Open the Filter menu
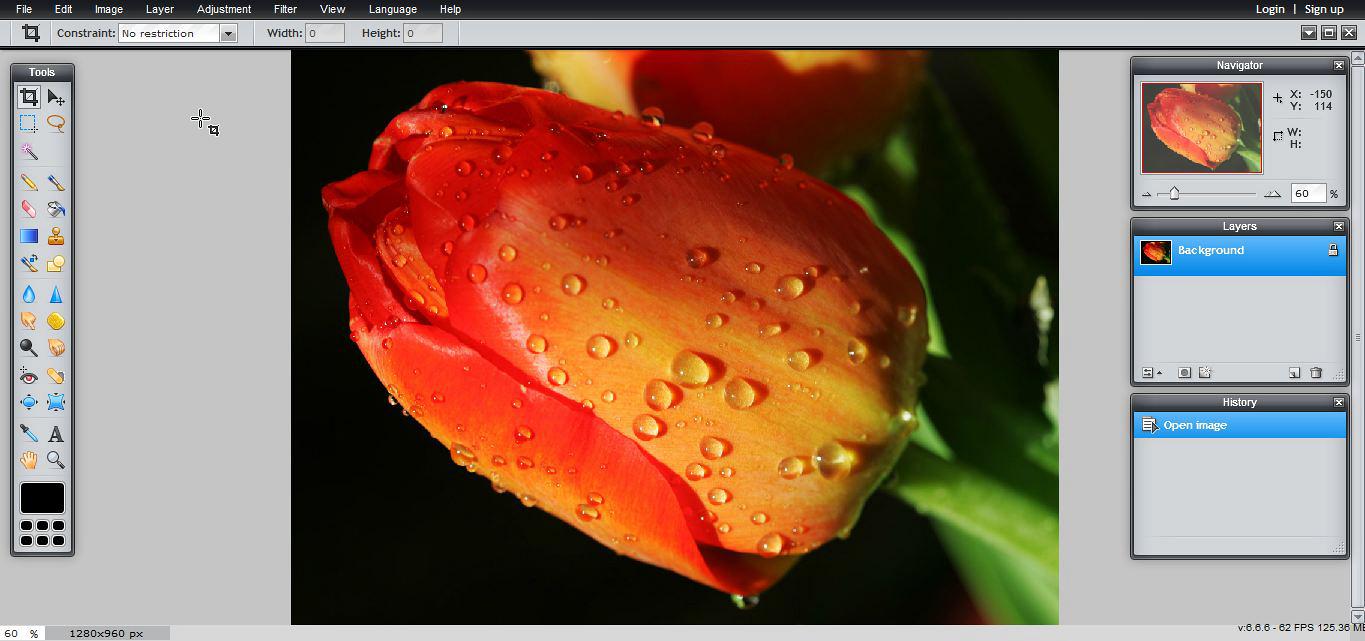 pos(285,9)
